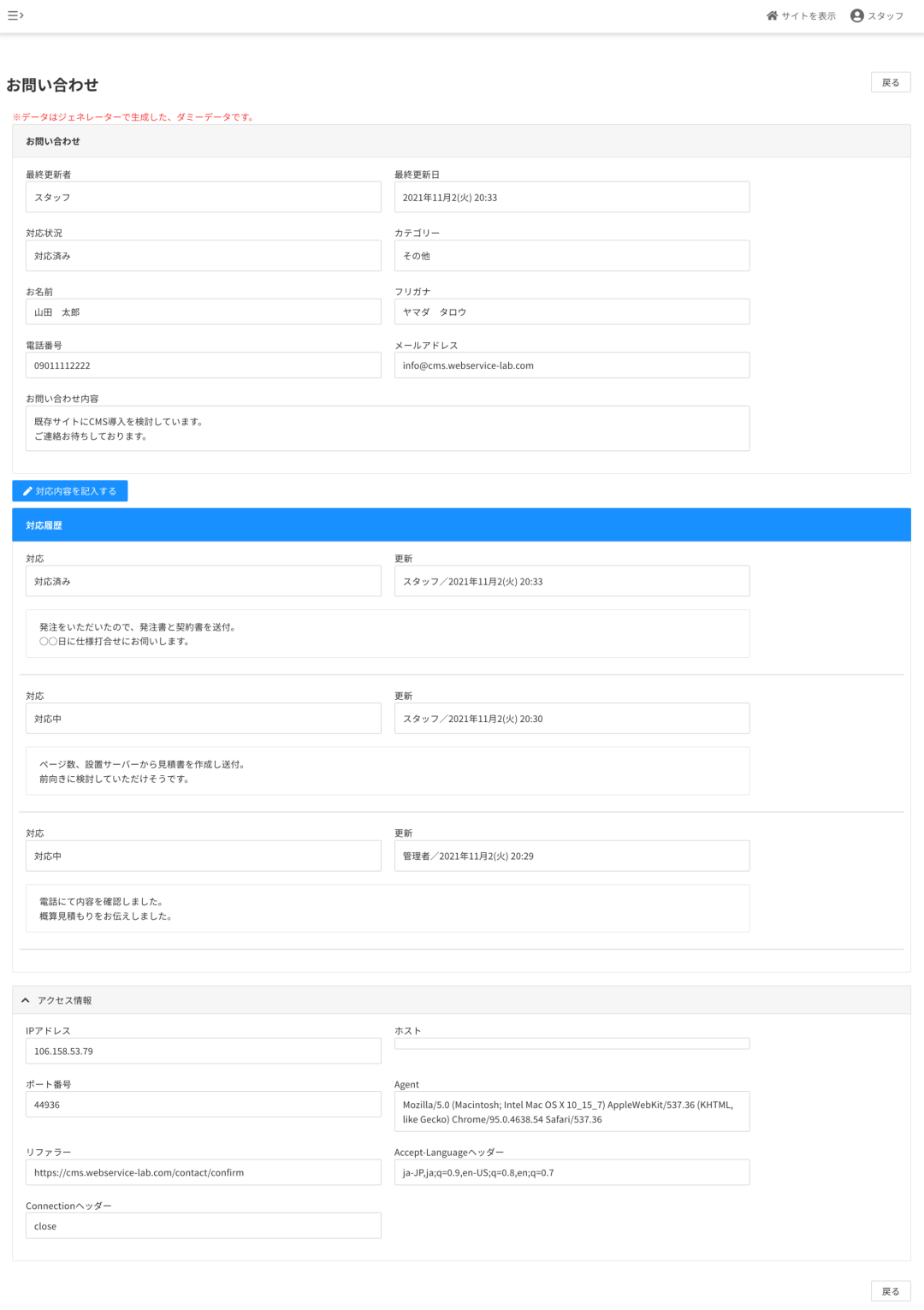Click the スタッフ menu in the top bar

[884, 15]
